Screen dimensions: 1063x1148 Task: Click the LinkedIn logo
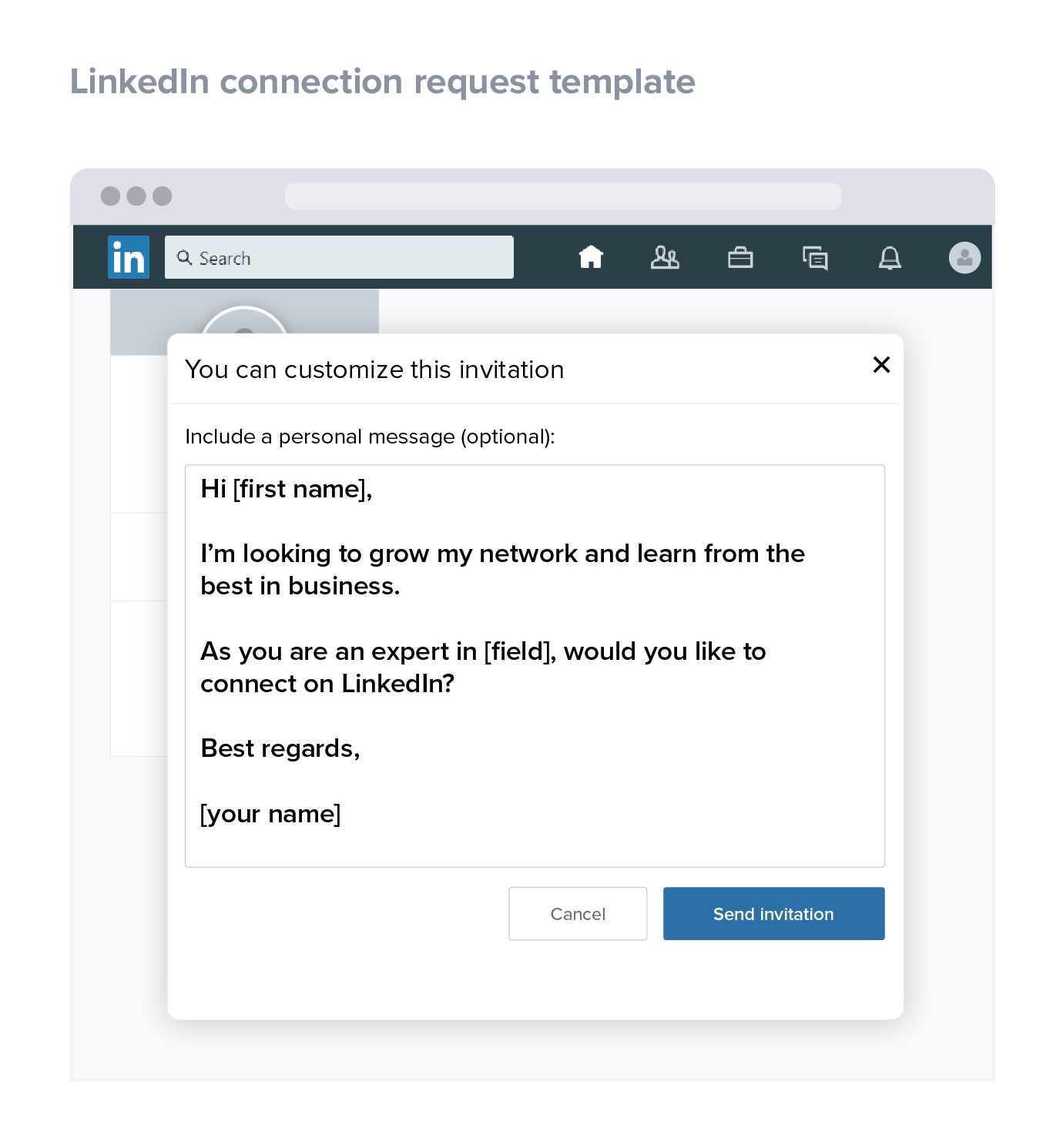pos(129,257)
